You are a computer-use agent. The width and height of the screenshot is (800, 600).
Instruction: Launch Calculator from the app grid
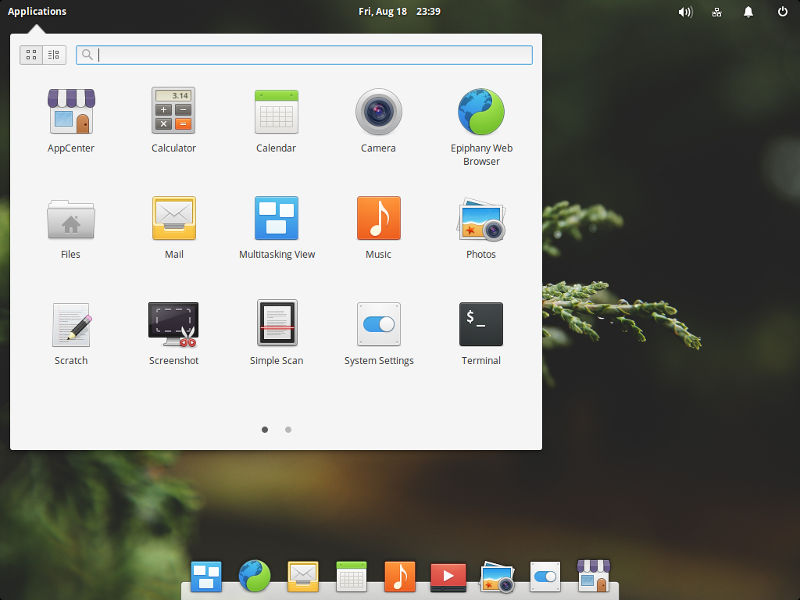click(173, 121)
